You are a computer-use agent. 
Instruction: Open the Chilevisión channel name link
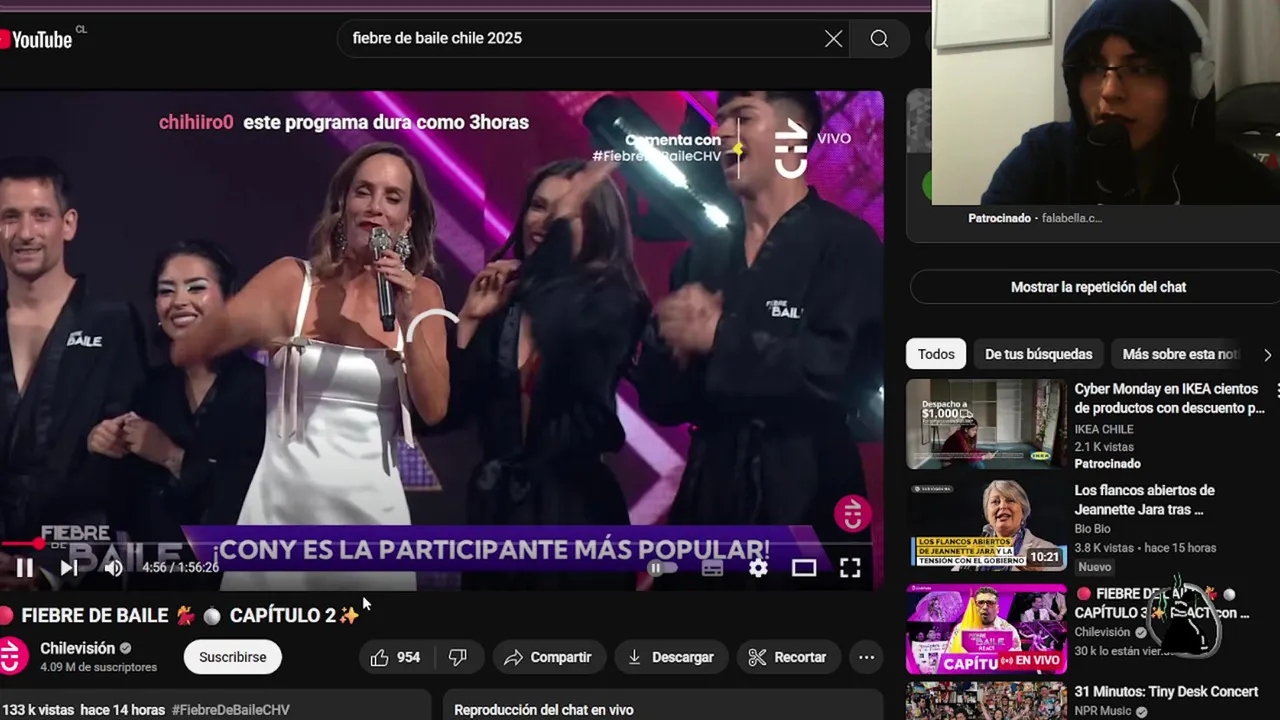(77, 648)
